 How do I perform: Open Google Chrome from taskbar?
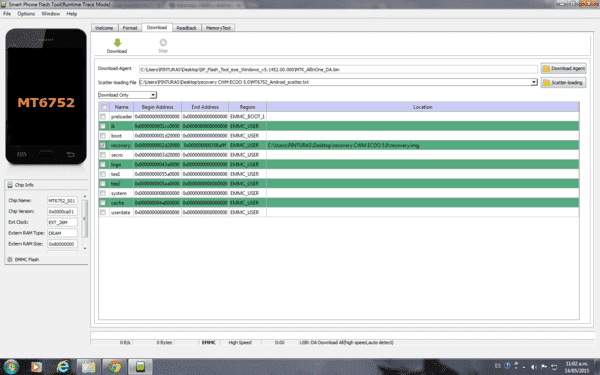coord(114,367)
